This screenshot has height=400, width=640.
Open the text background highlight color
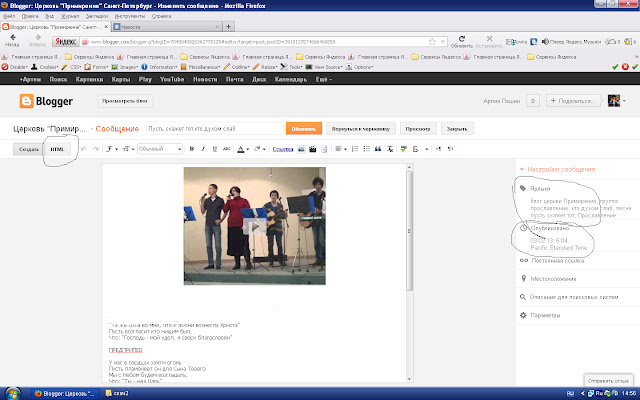(x=260, y=149)
